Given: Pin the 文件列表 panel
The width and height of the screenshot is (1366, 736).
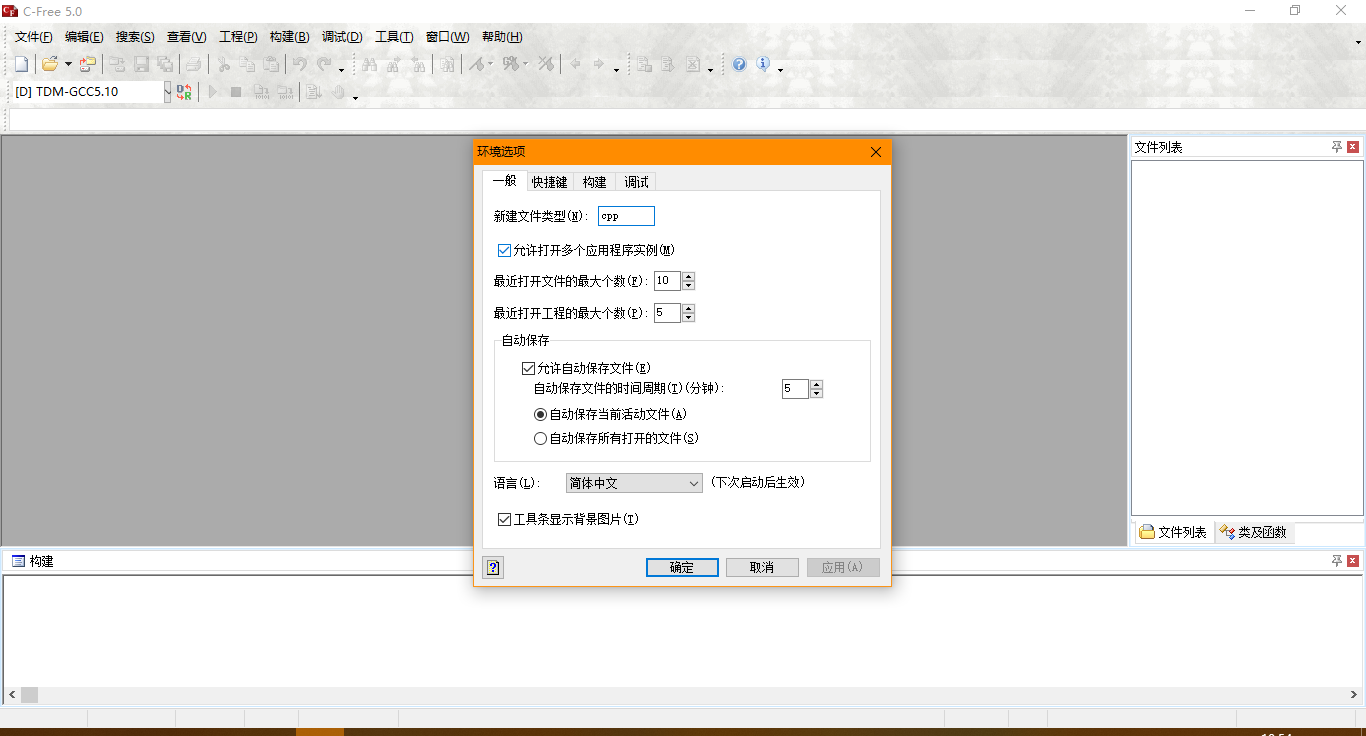Looking at the screenshot, I should click(x=1337, y=147).
